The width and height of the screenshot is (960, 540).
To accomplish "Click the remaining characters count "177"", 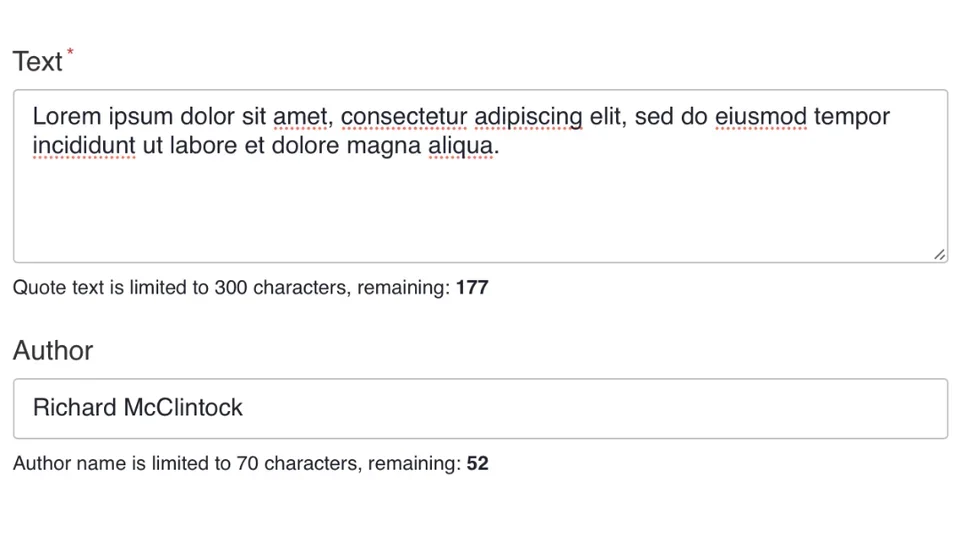I will pos(472,288).
